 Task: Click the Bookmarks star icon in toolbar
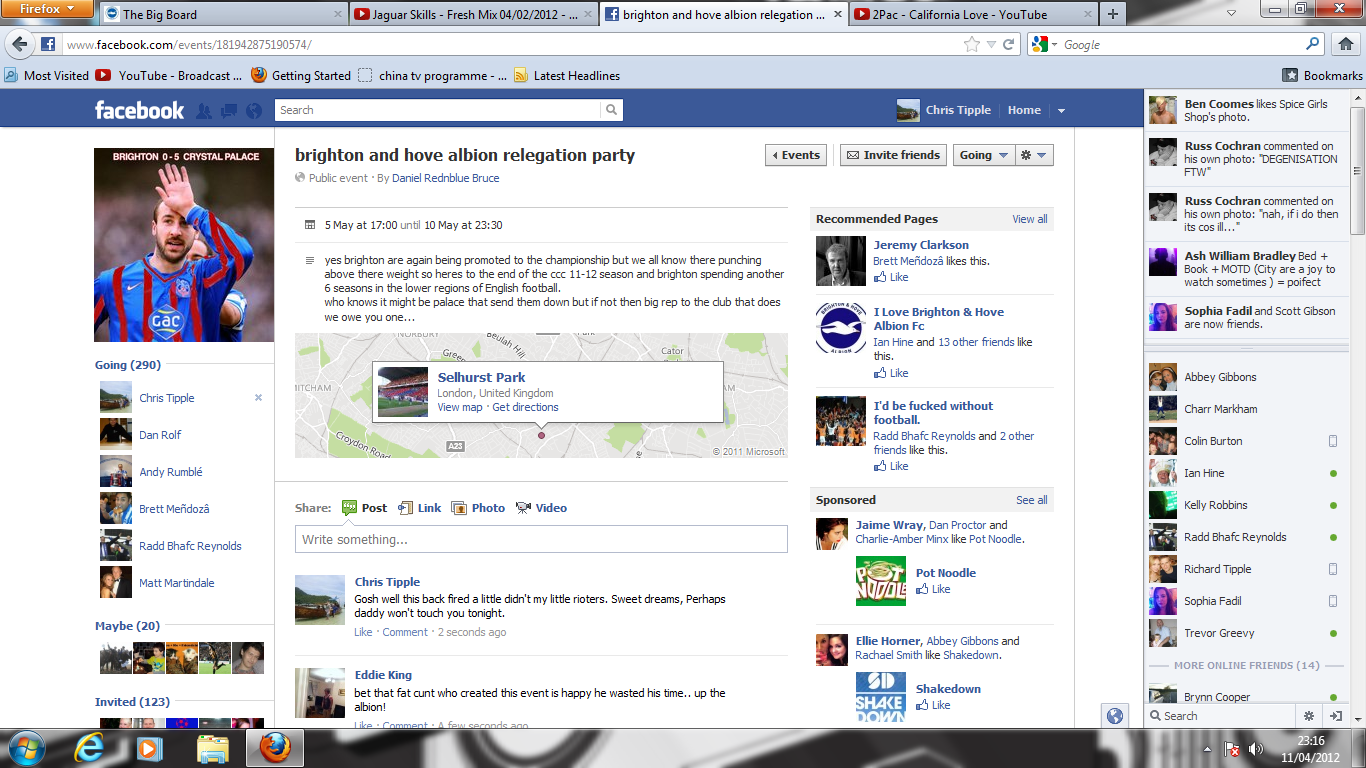[x=1291, y=75]
